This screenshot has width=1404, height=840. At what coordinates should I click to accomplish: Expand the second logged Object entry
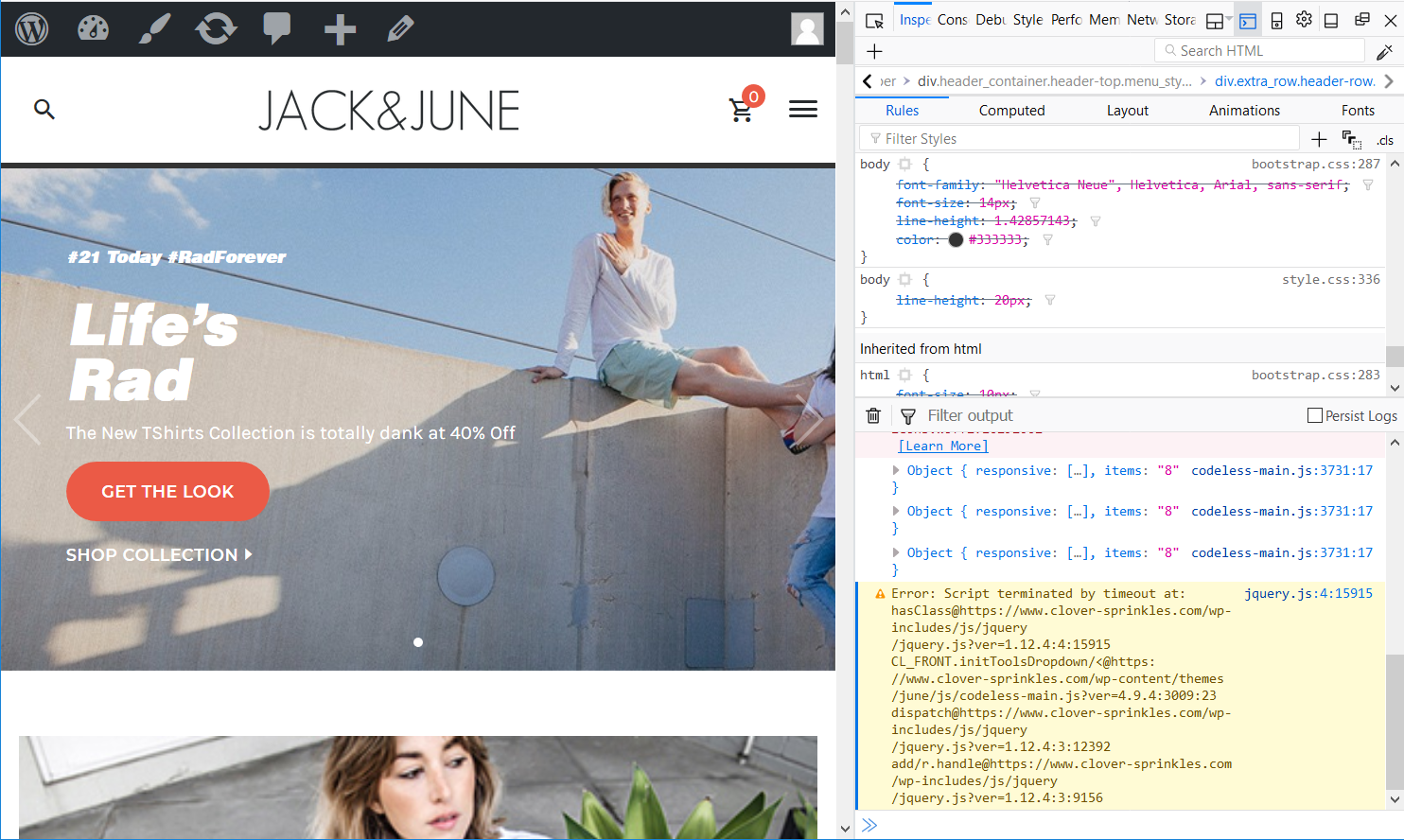click(x=896, y=511)
